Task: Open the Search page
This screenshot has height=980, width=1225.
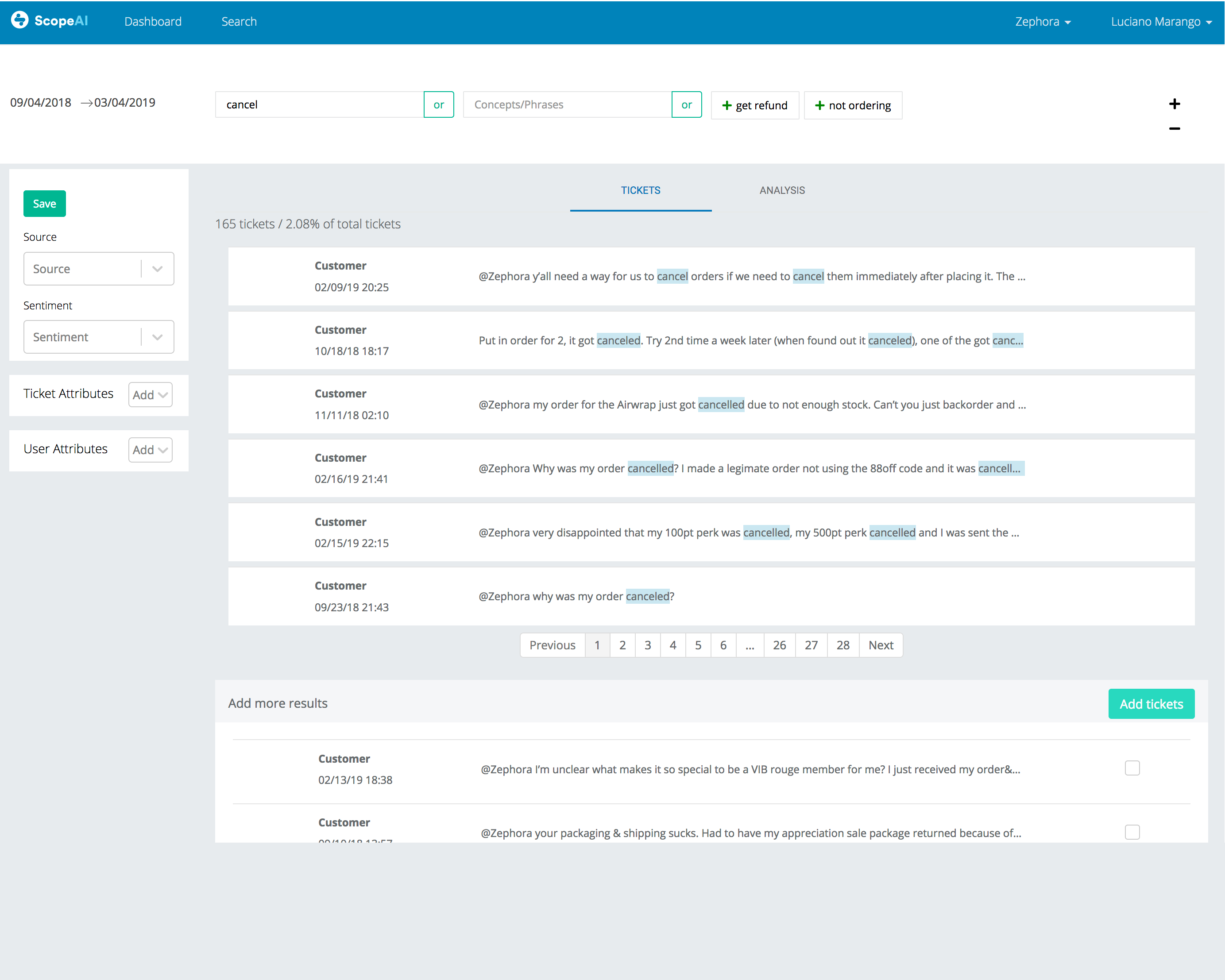Action: point(239,22)
